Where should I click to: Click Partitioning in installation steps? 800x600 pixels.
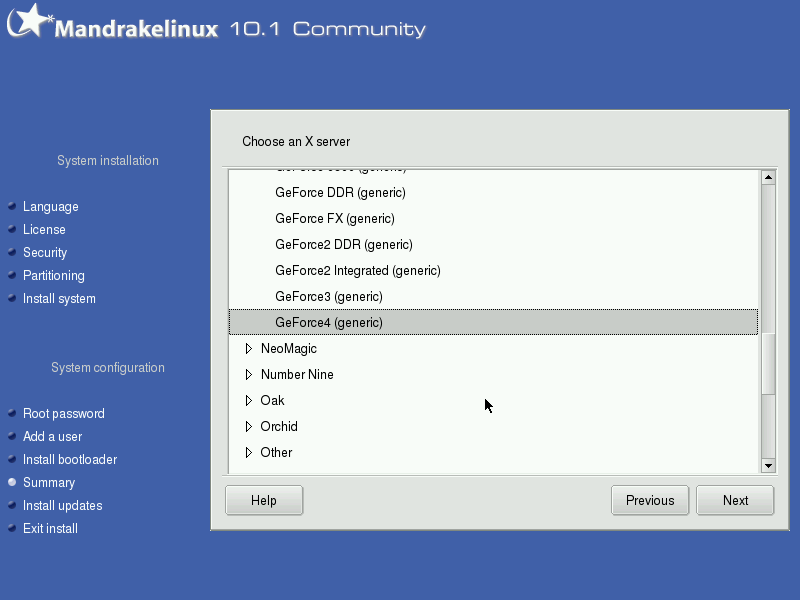(x=54, y=276)
